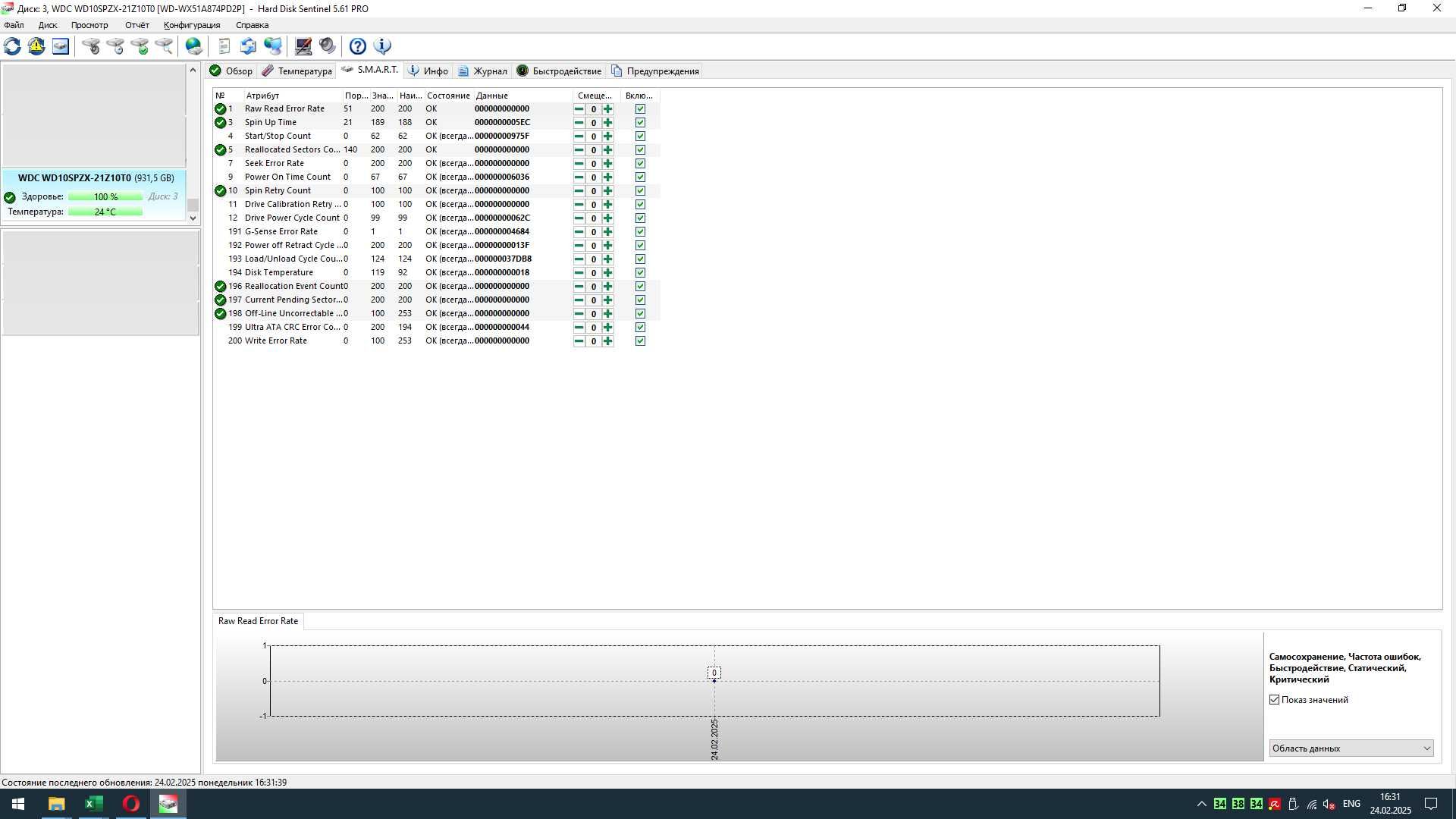The image size is (1456, 819).
Task: Switch to the Предупреждения tab
Action: 655,71
